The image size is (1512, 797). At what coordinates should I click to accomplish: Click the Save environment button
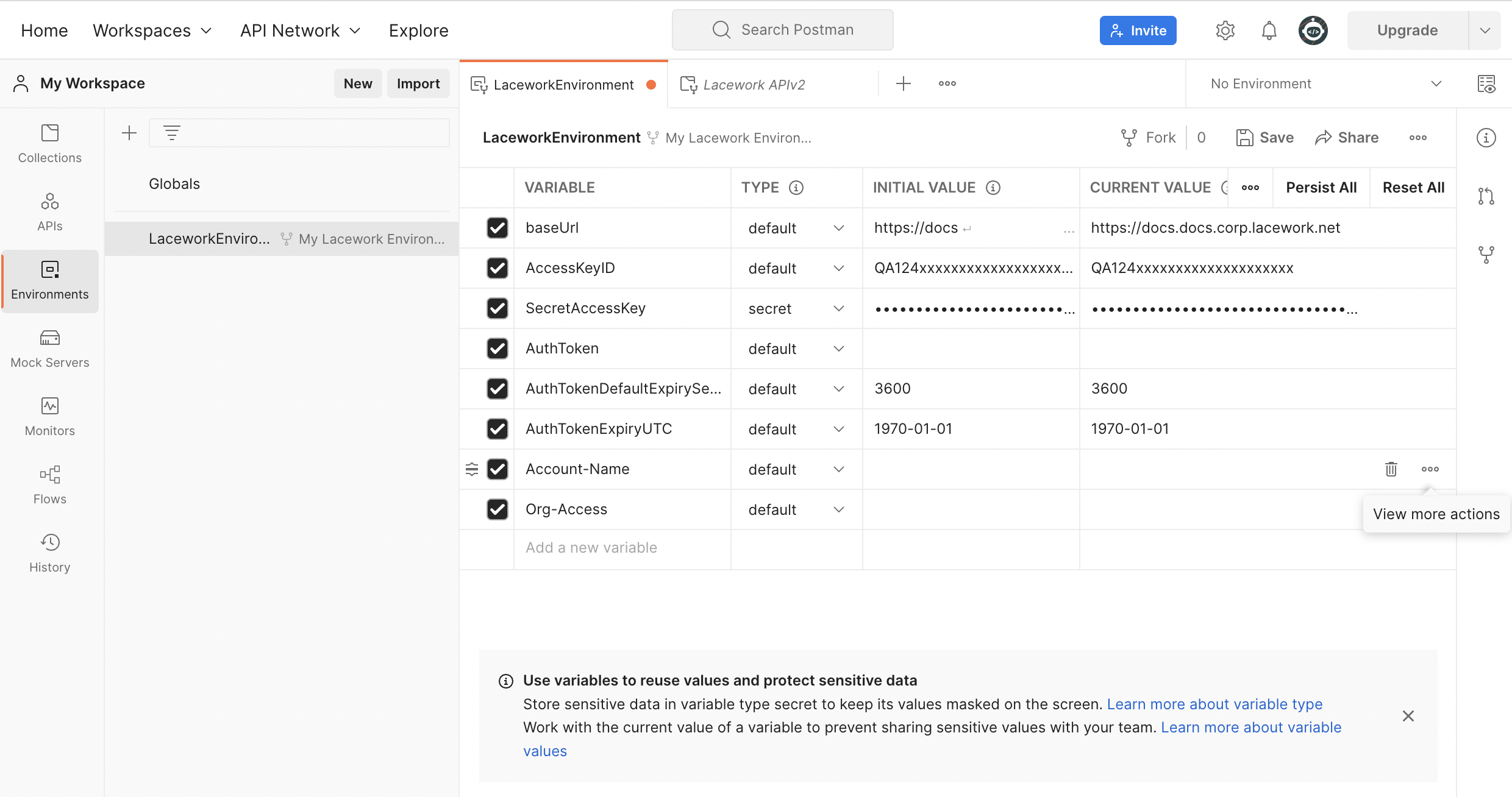[1265, 137]
